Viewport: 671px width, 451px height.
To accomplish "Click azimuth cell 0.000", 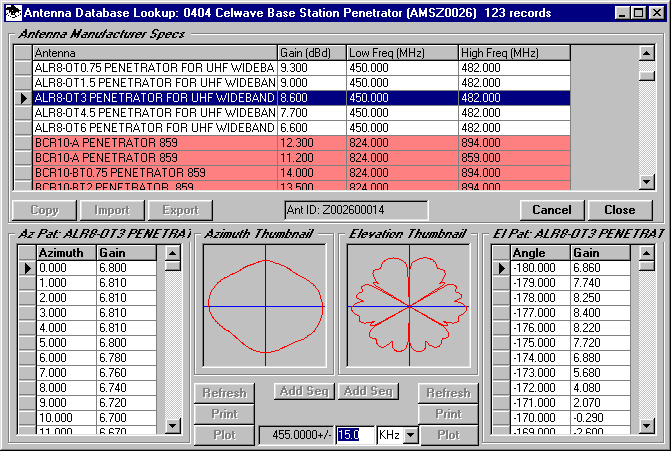I will coord(66,268).
